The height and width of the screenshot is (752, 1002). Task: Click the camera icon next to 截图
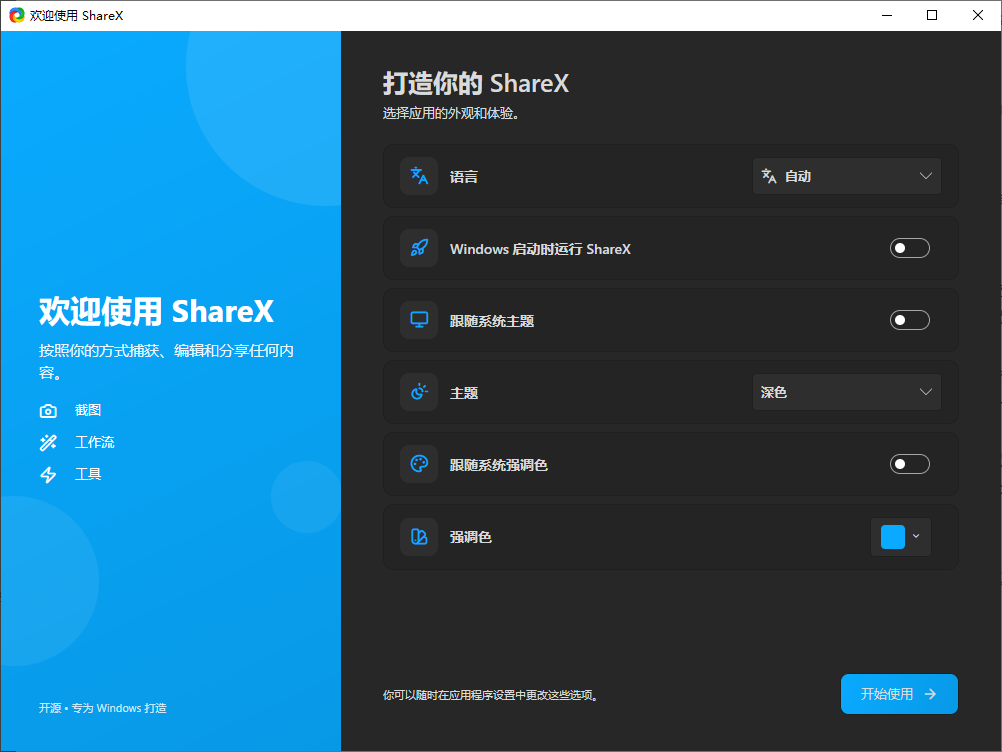pyautogui.click(x=48, y=411)
